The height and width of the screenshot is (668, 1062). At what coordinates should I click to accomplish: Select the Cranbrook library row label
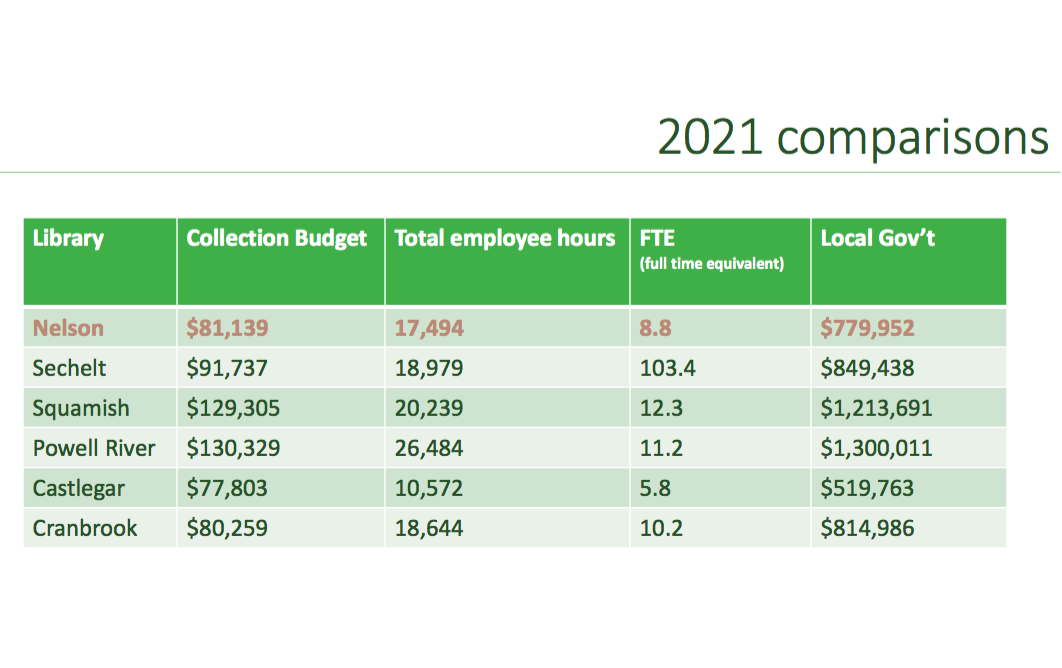[x=85, y=528]
